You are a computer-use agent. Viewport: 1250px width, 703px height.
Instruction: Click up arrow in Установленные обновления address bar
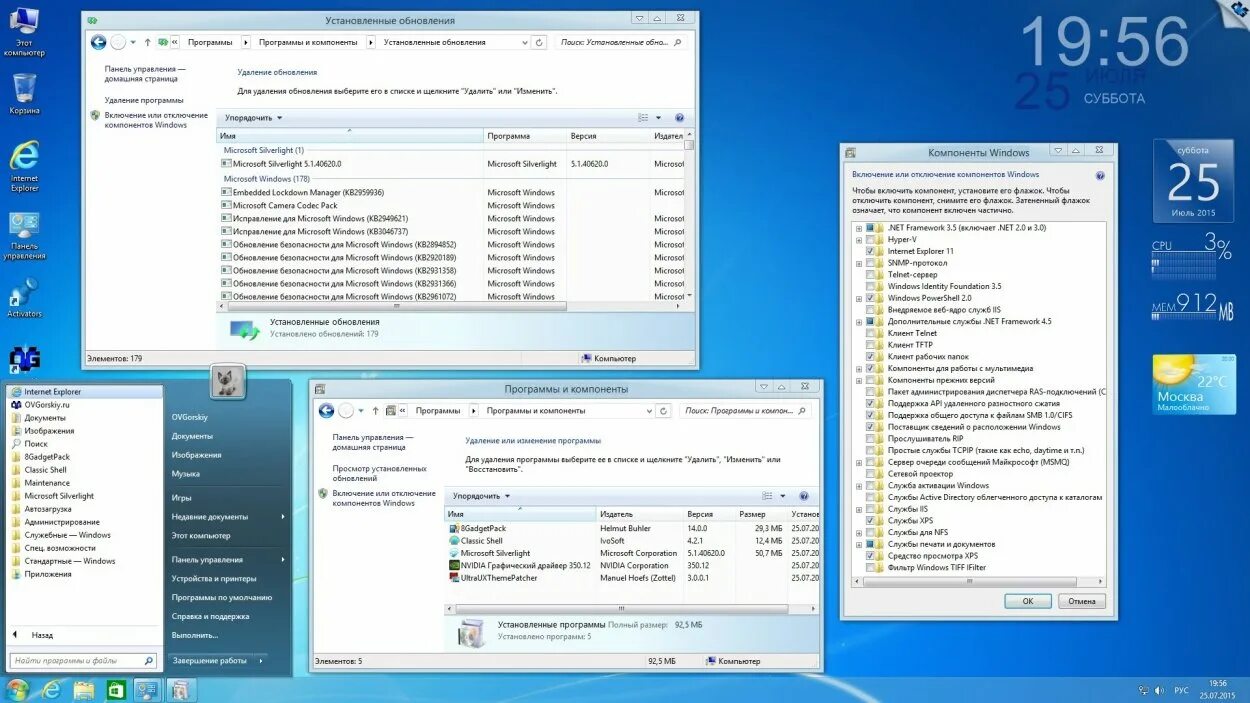[148, 42]
